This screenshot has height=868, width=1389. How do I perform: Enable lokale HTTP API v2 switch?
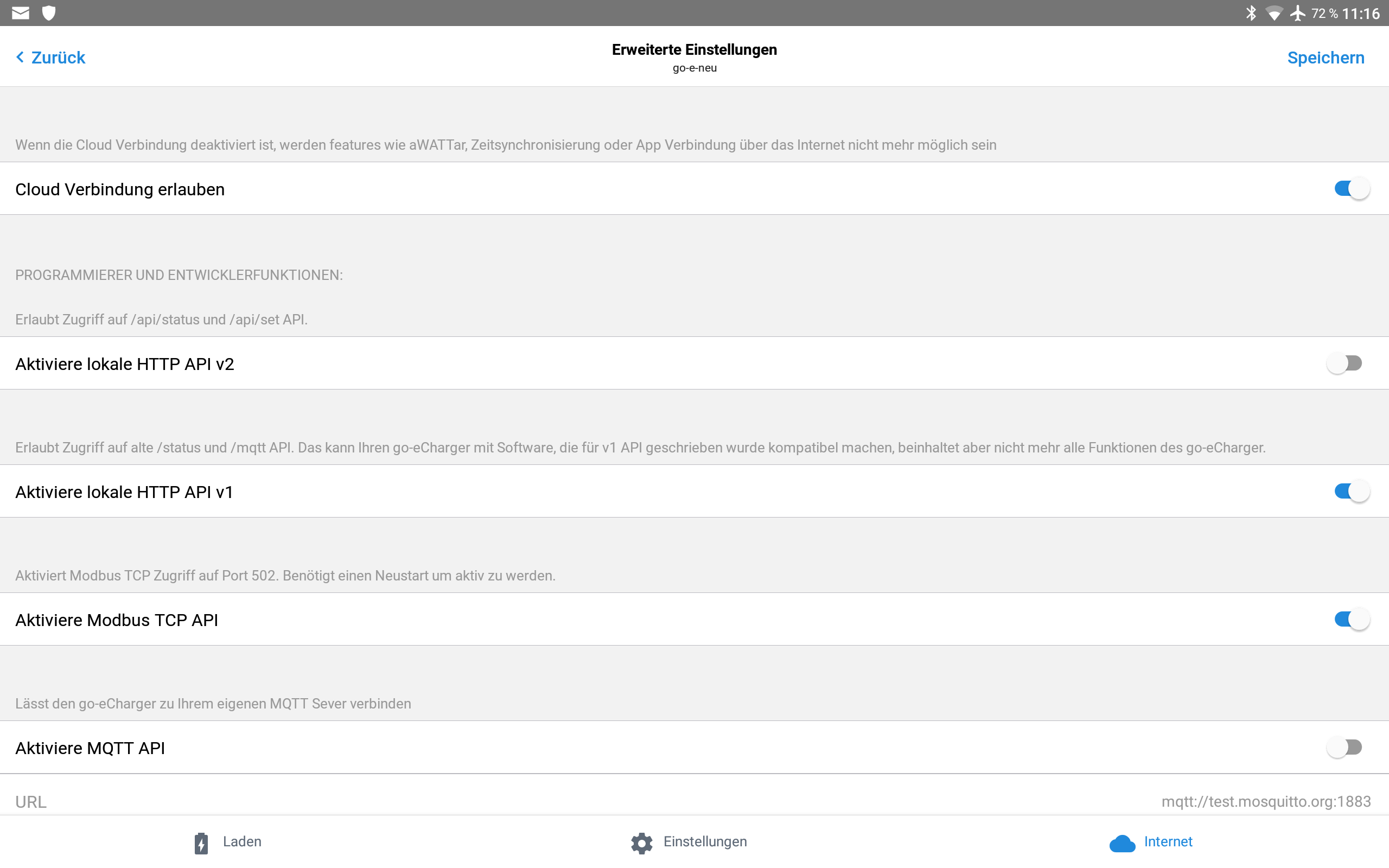(x=1344, y=363)
